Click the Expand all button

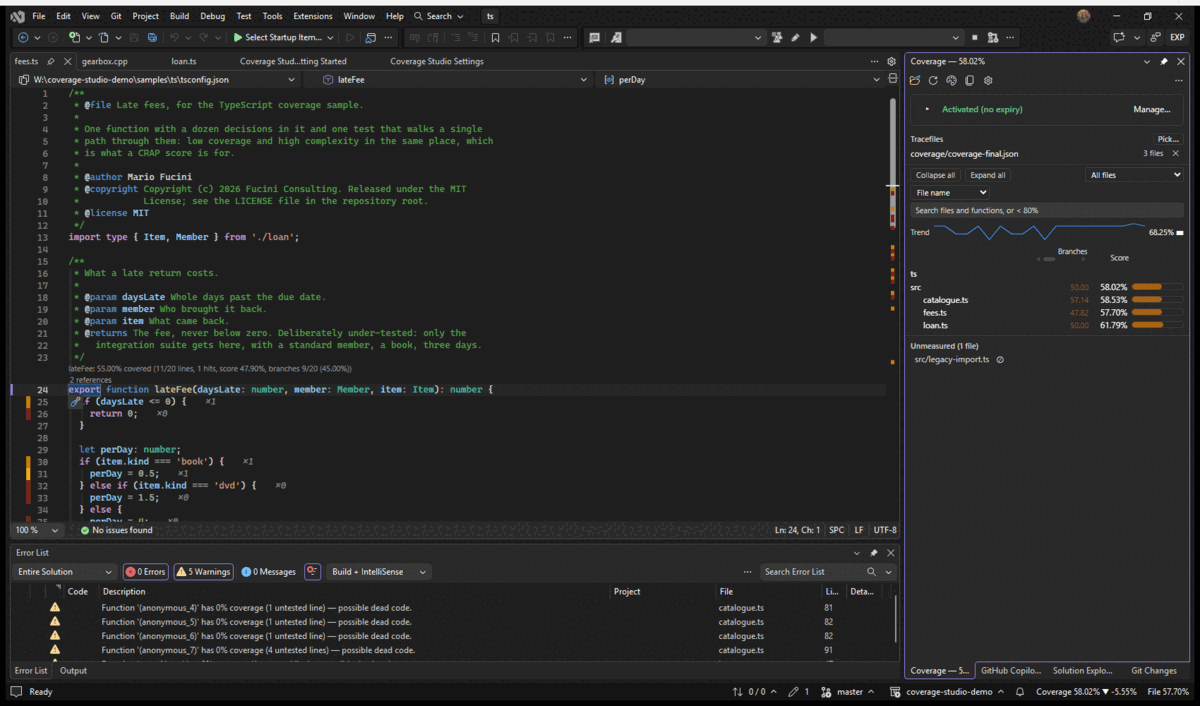[988, 175]
